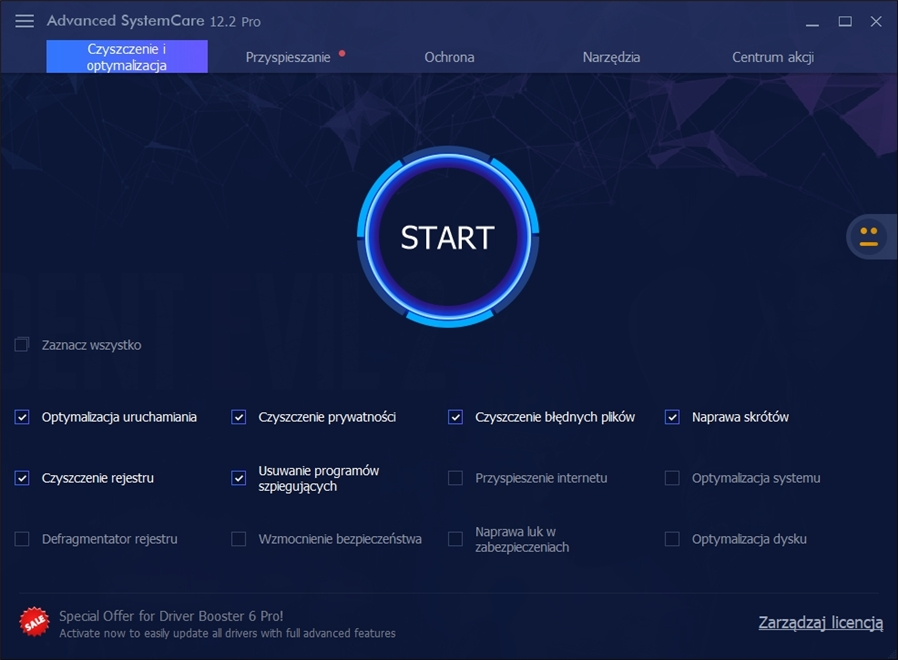Switch to the Przyspieszanie tab
Screen dimensions: 898x660
click(287, 57)
